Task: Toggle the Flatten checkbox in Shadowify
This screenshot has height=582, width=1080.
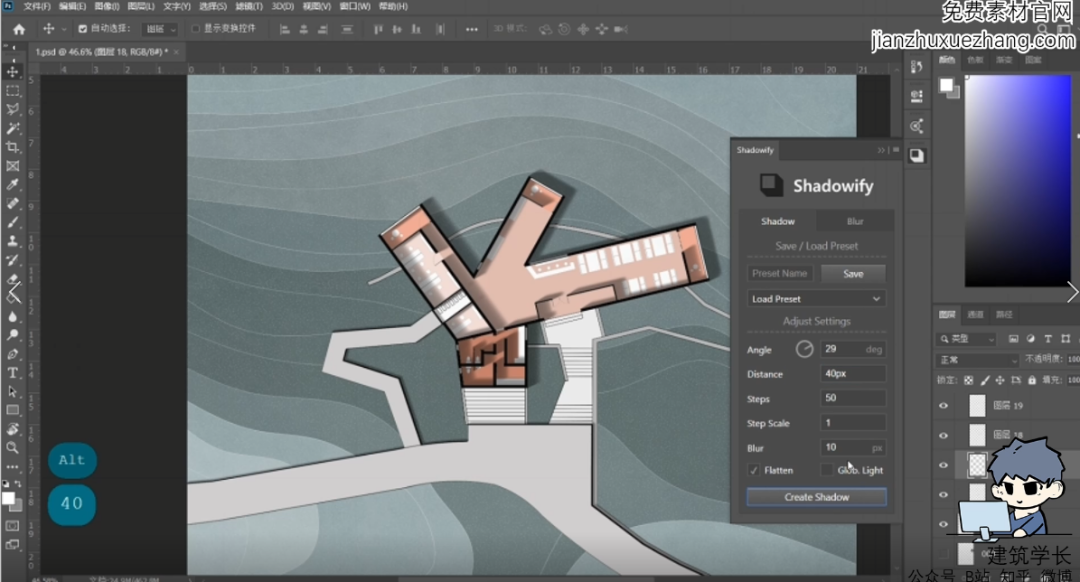Action: point(754,470)
